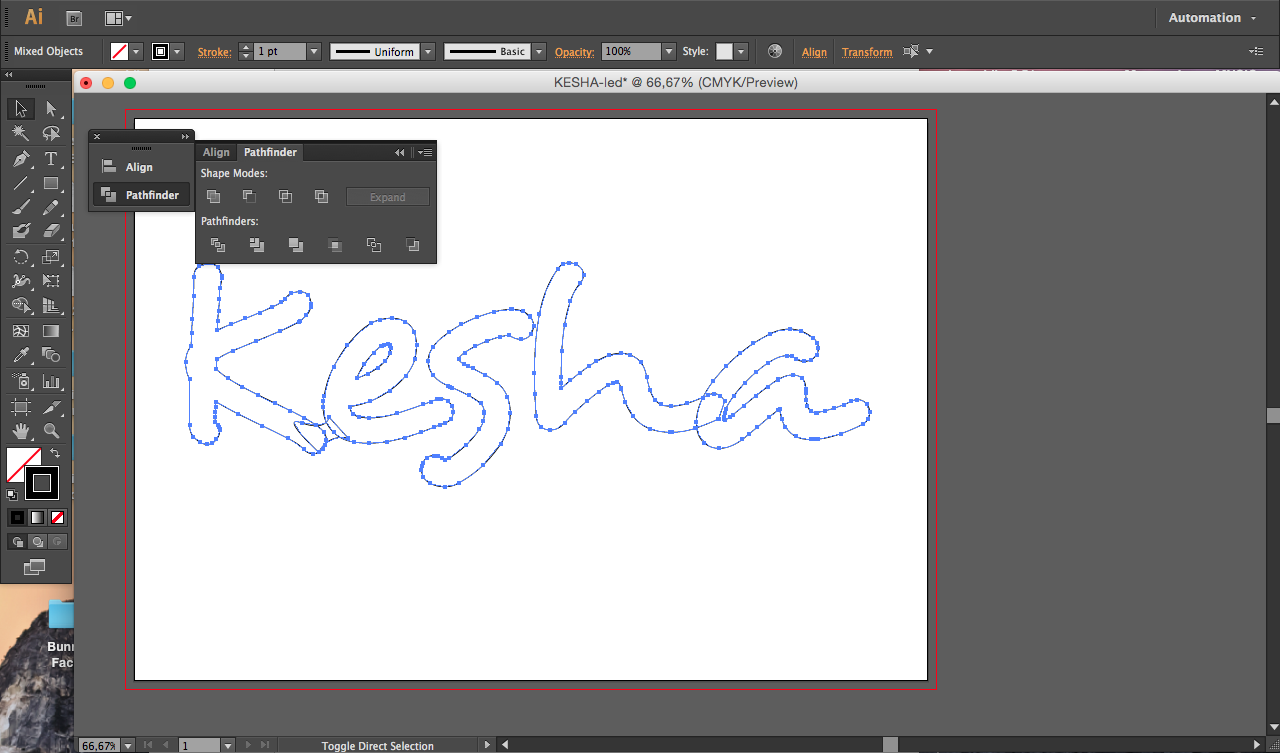Select the Eyedropper tool
Viewport: 1280px width, 753px height.
pyautogui.click(x=21, y=355)
